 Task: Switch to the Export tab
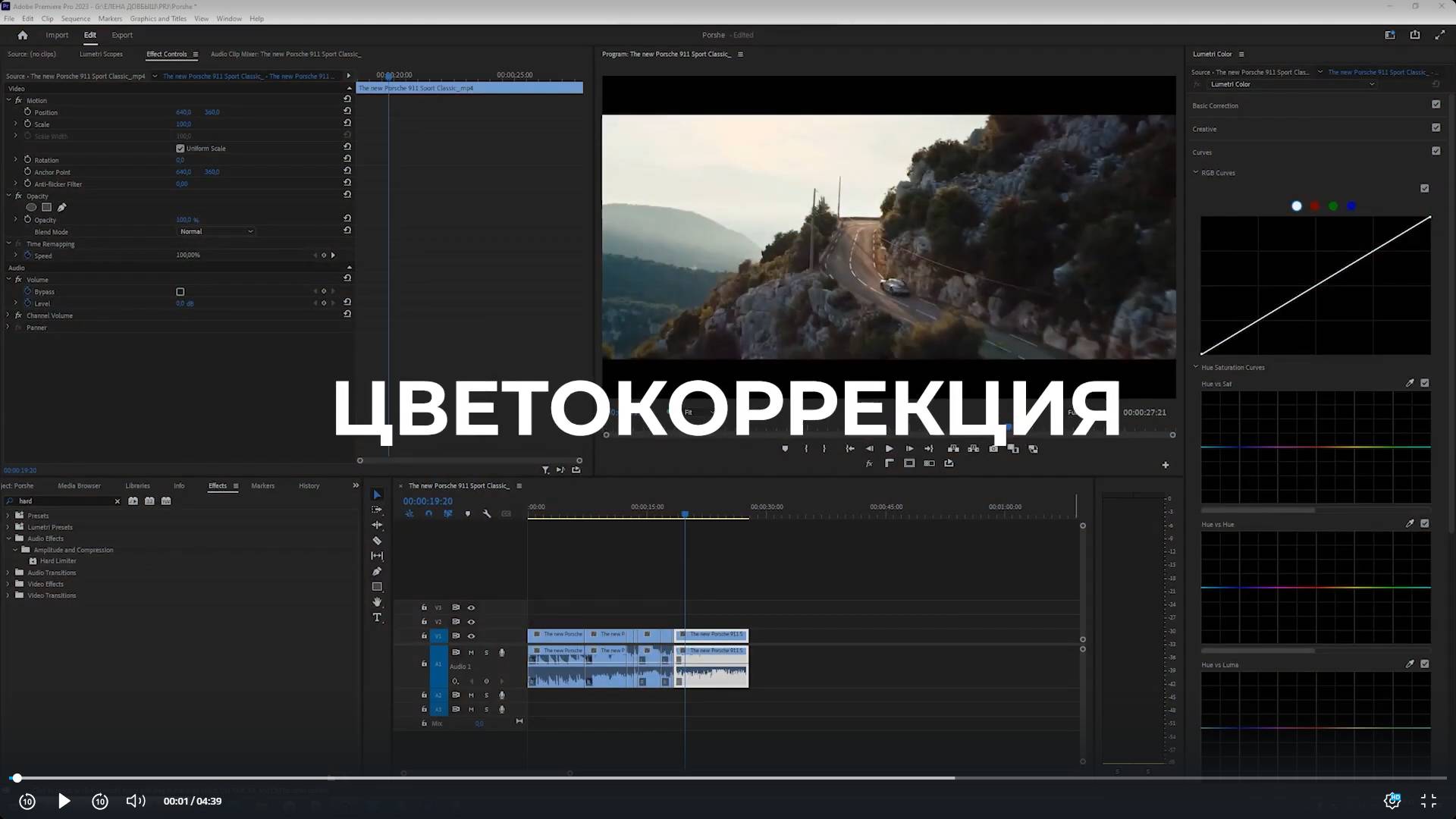[121, 35]
